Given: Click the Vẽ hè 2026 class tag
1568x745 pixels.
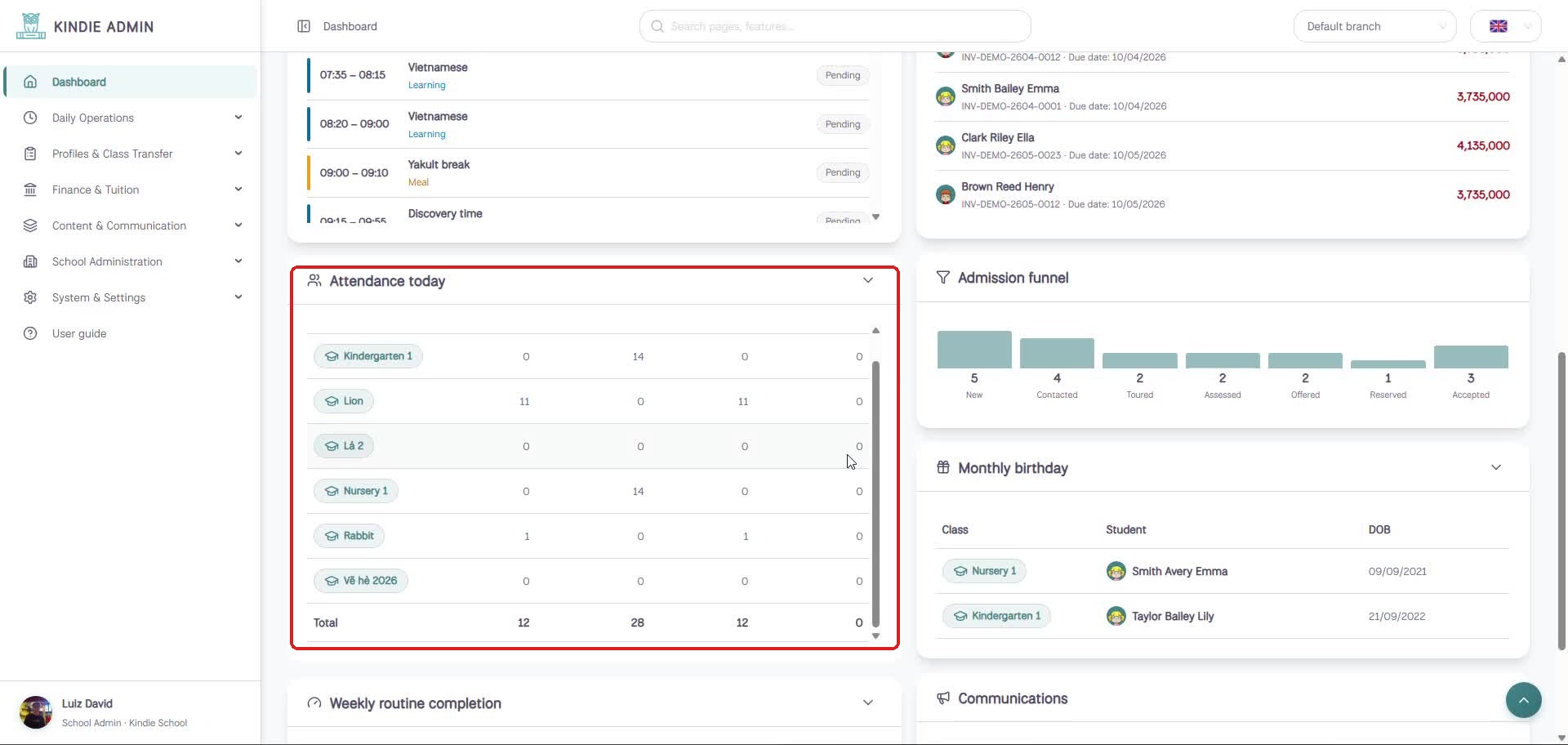Looking at the screenshot, I should point(361,581).
